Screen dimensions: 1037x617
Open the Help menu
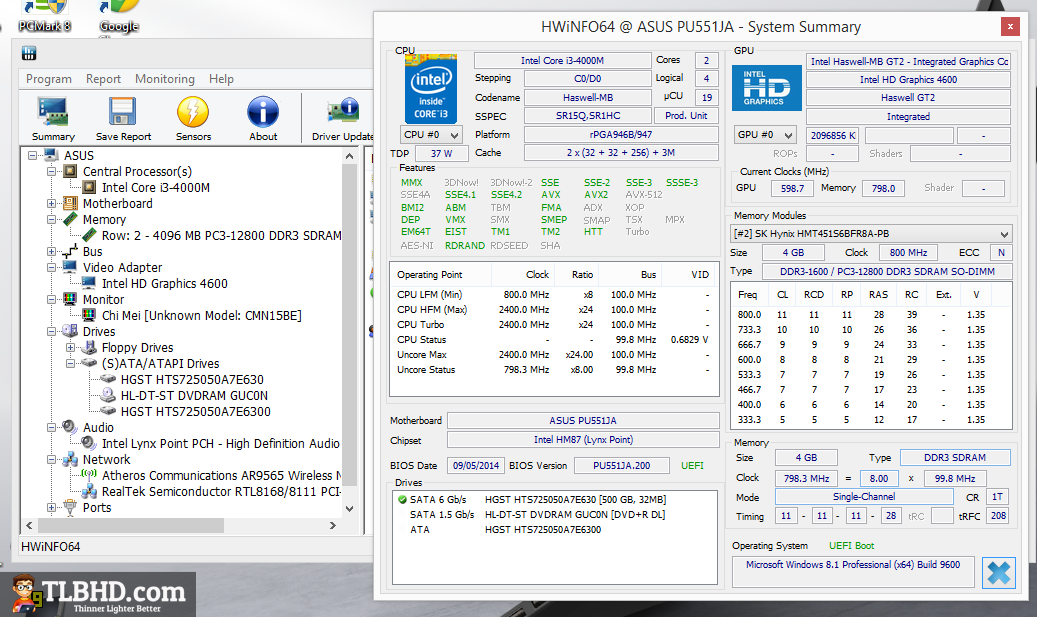(x=221, y=79)
